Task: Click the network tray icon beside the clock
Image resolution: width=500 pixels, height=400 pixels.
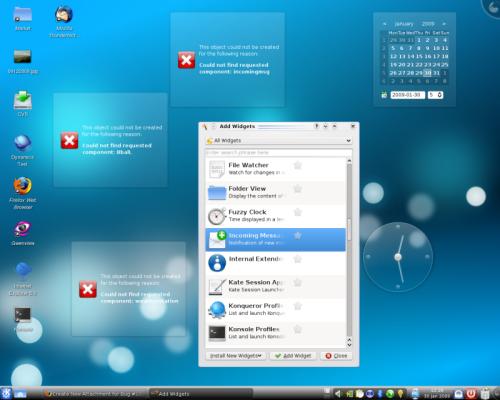Action: 415,394
